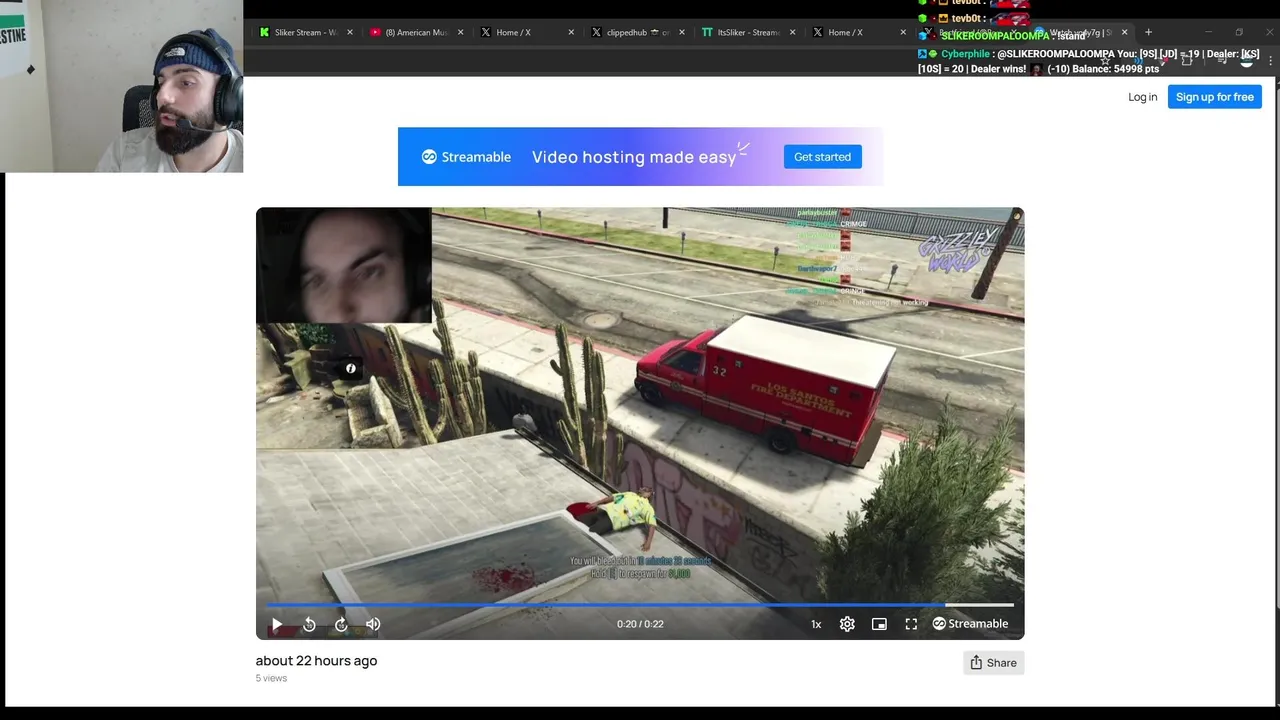This screenshot has width=1280, height=720.
Task: Click the 0:20 / 0:22 time display
Action: click(x=640, y=624)
